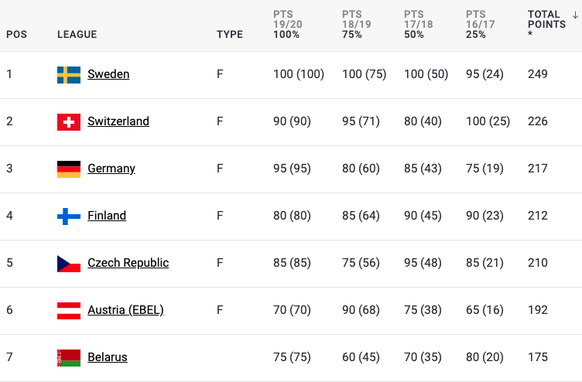Open the Belarus league link
582x382 pixels.
tap(107, 357)
